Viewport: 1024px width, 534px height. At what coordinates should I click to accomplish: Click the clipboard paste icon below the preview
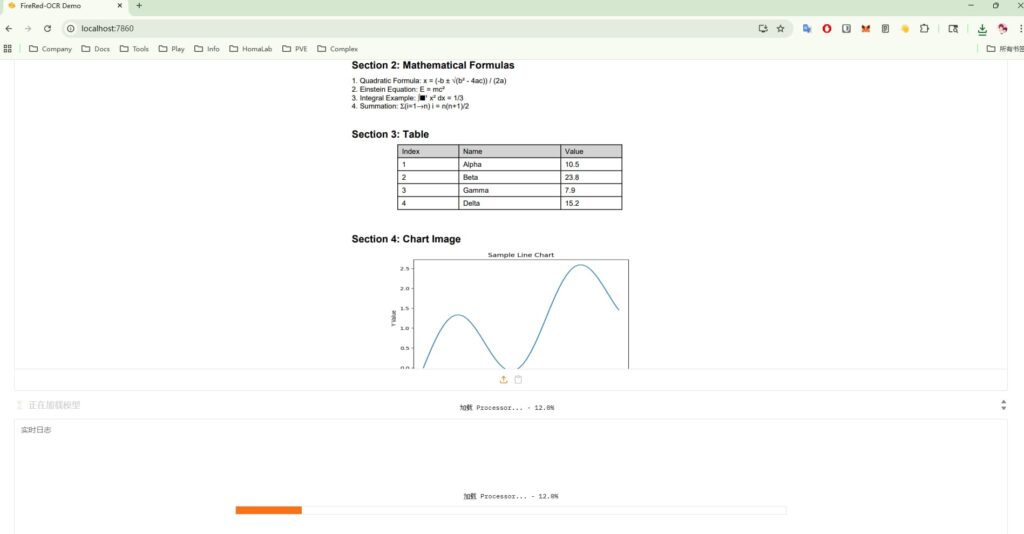518,379
